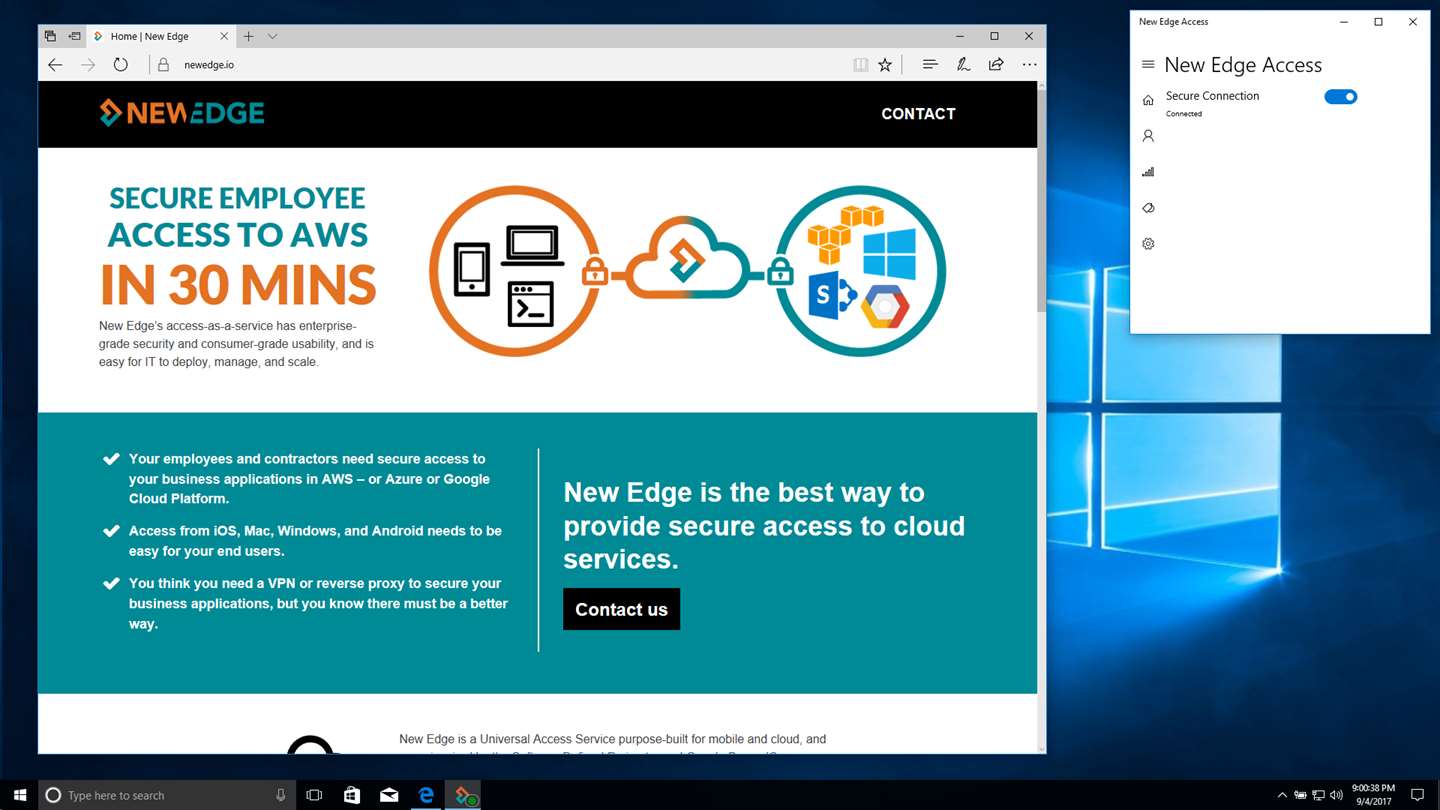Click the 'Contact us' button
The width and height of the screenshot is (1440, 810).
coord(621,609)
